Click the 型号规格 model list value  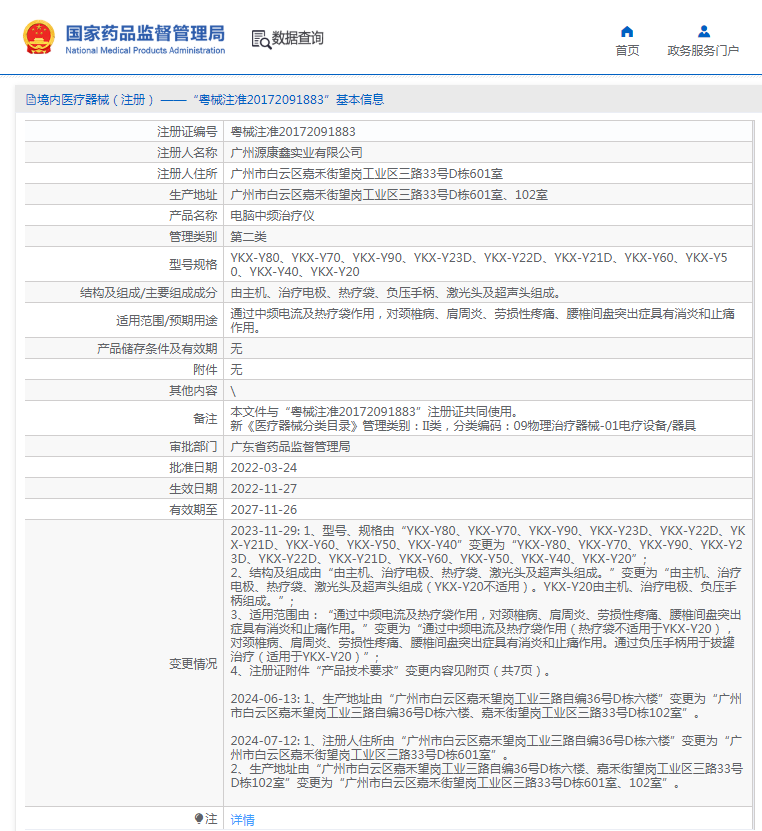tap(479, 264)
